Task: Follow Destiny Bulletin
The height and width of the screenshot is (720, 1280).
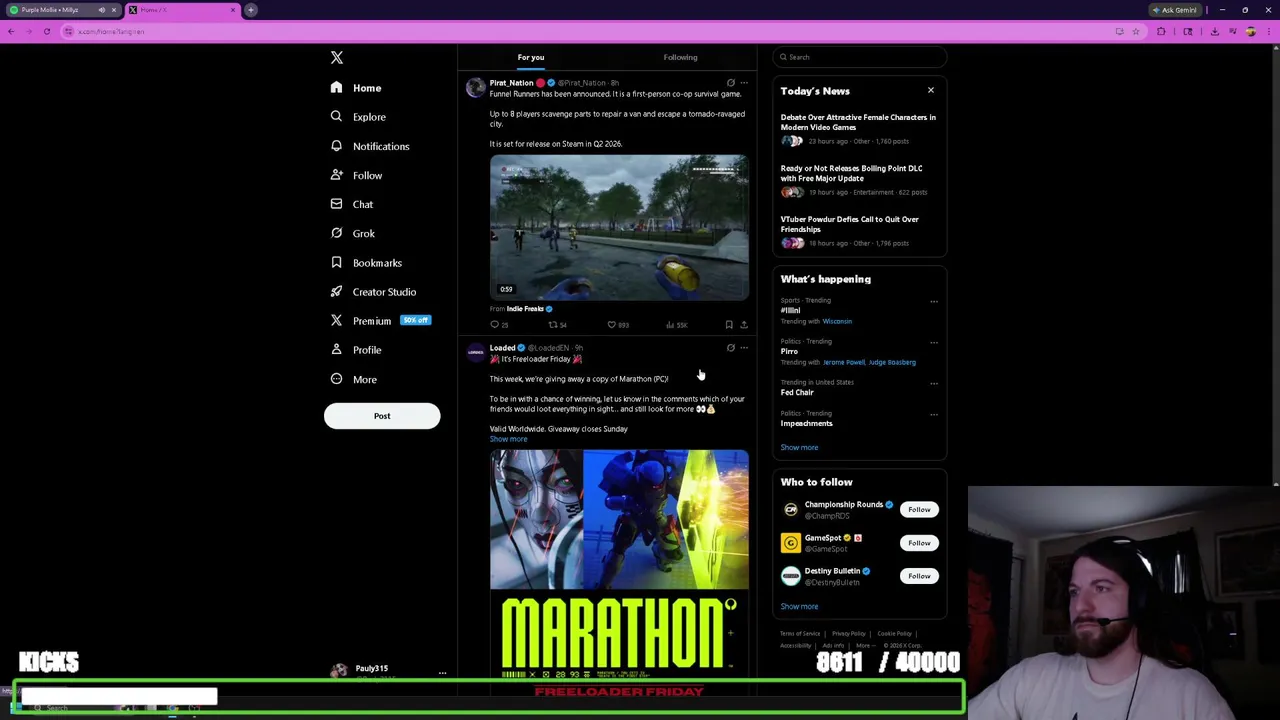Action: [919, 576]
